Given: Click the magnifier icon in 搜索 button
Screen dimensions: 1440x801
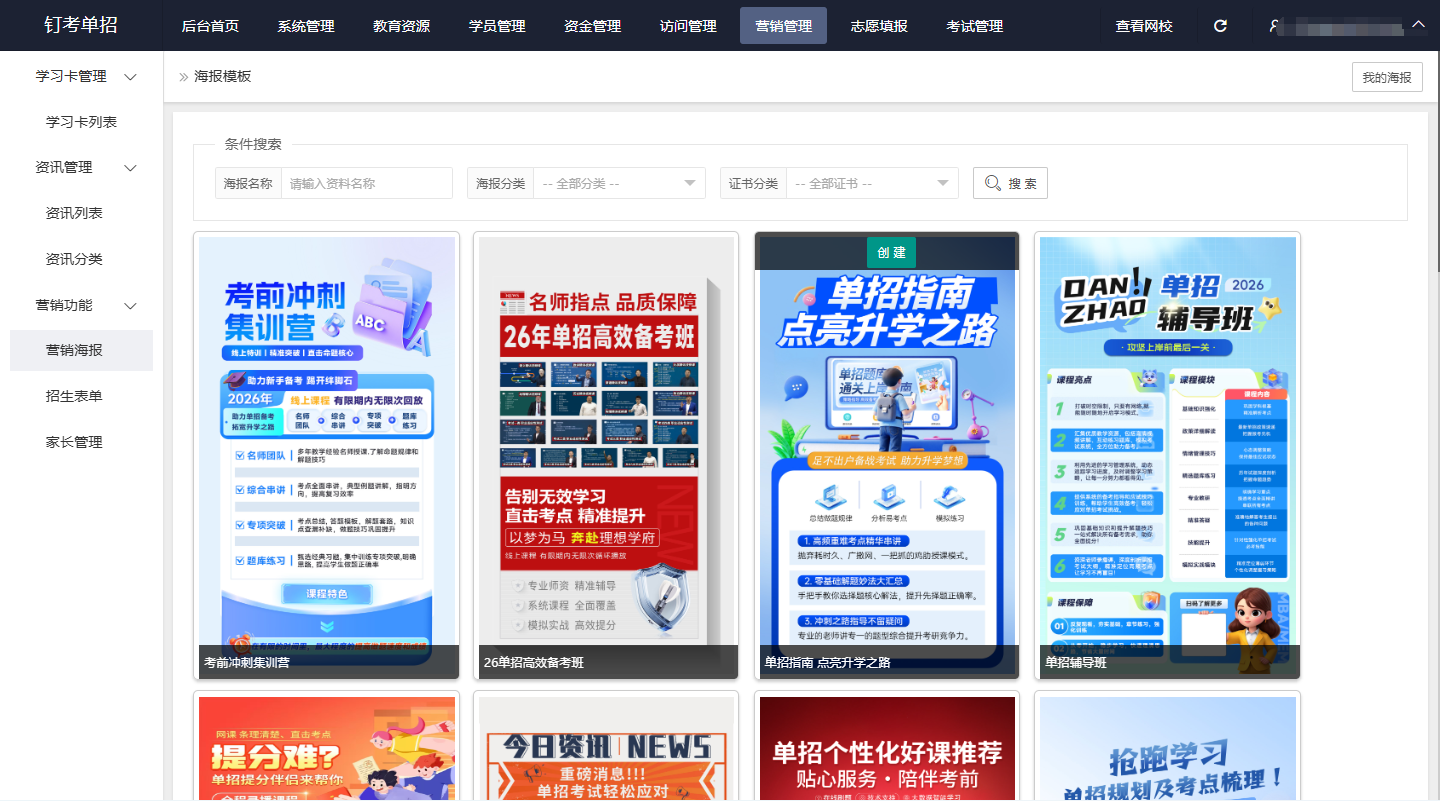Looking at the screenshot, I should pyautogui.click(x=992, y=183).
